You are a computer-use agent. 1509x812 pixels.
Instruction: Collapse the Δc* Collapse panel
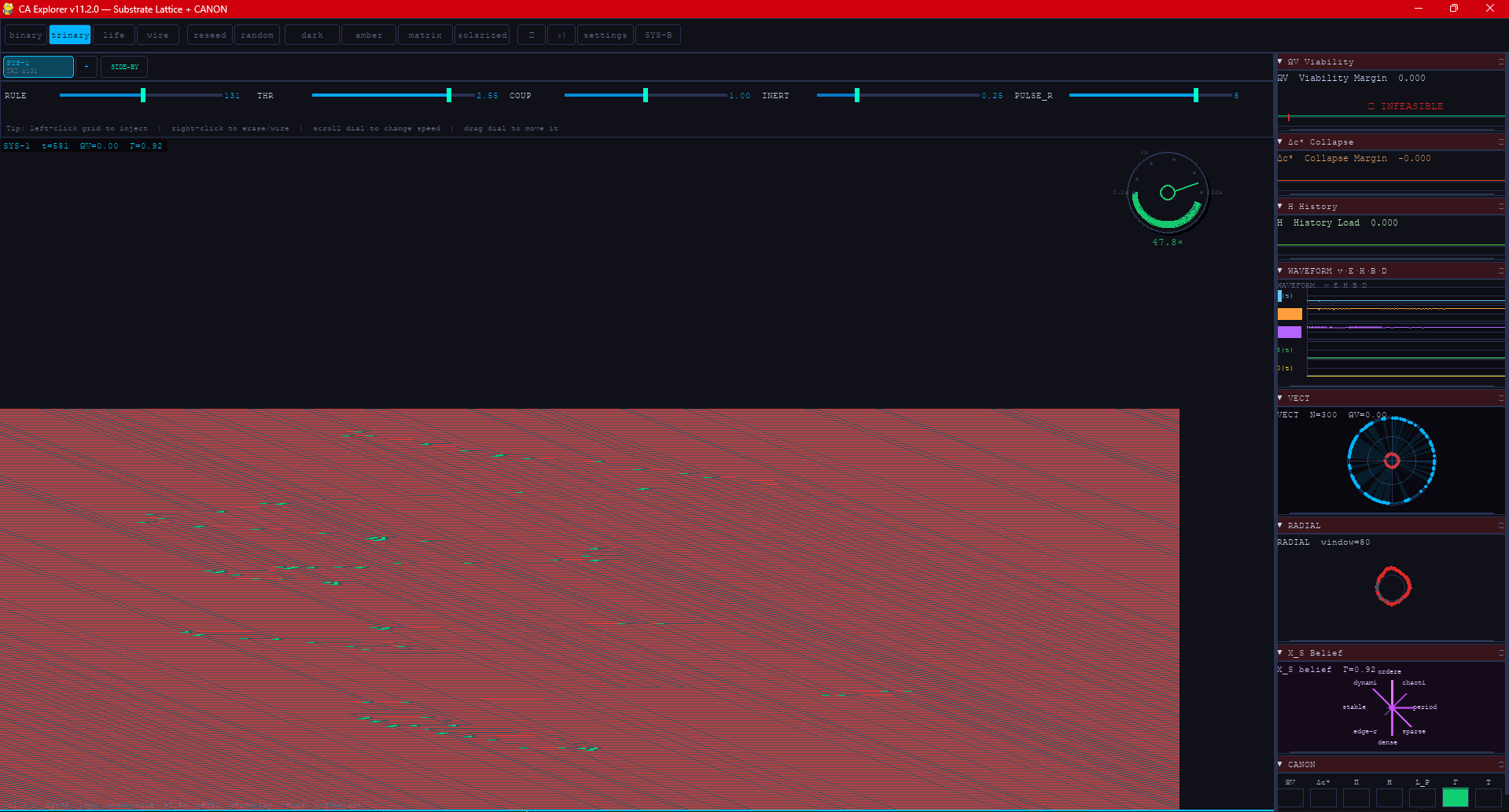pos(1280,141)
